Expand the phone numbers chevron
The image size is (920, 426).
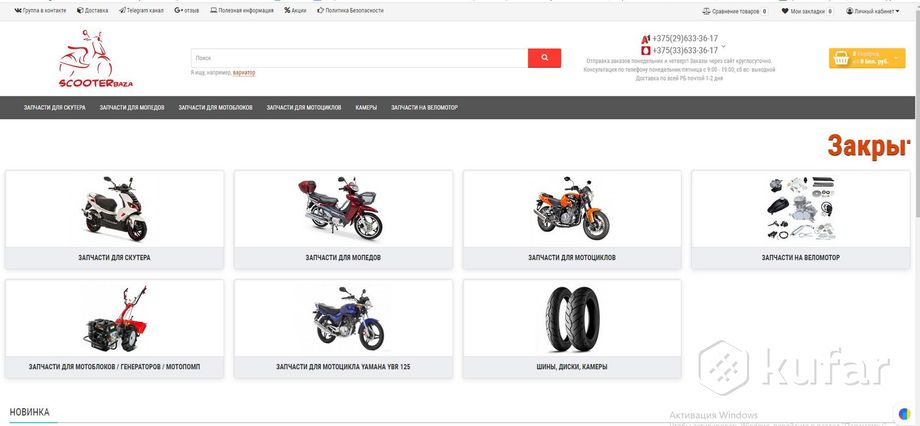tap(723, 46)
